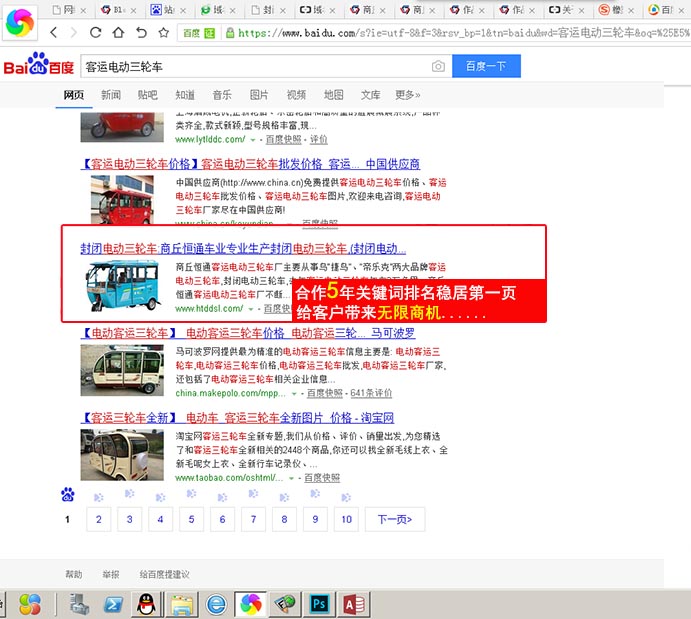Image resolution: width=691 pixels, height=619 pixels.
Task: Open result 封闭电动三轮车:商丘恒通车业
Action: [243, 248]
